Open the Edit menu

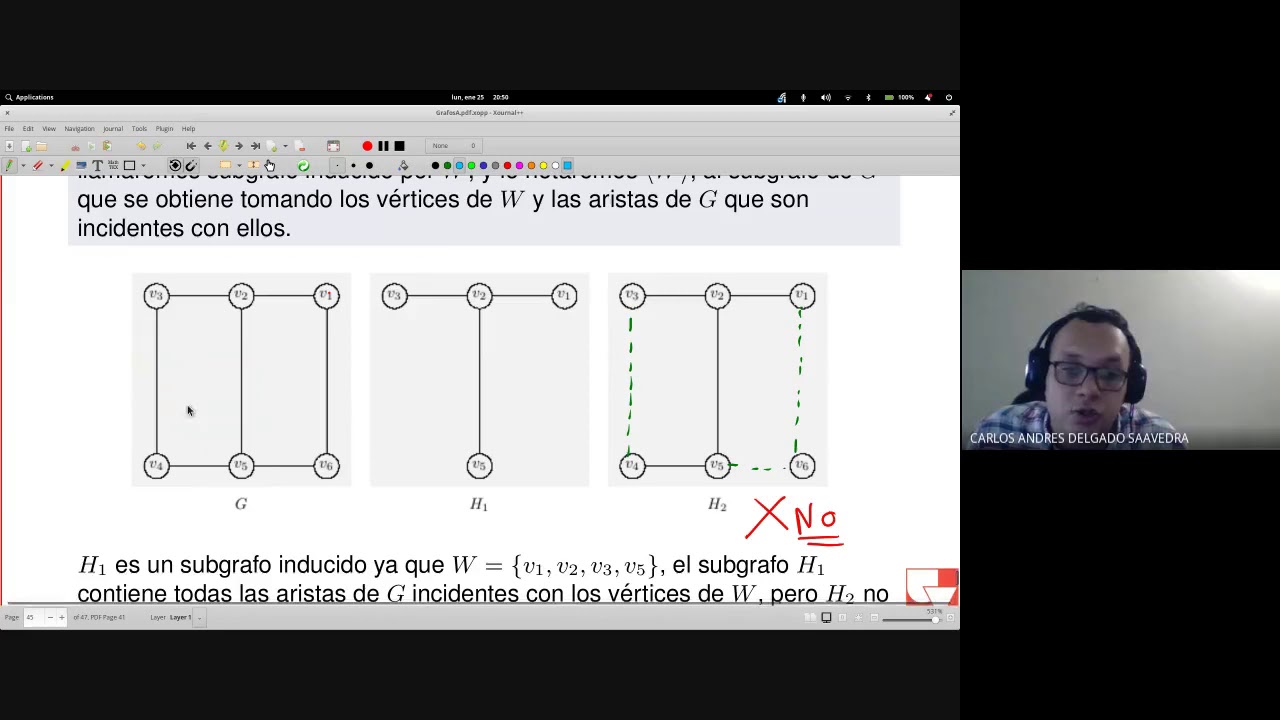point(28,128)
